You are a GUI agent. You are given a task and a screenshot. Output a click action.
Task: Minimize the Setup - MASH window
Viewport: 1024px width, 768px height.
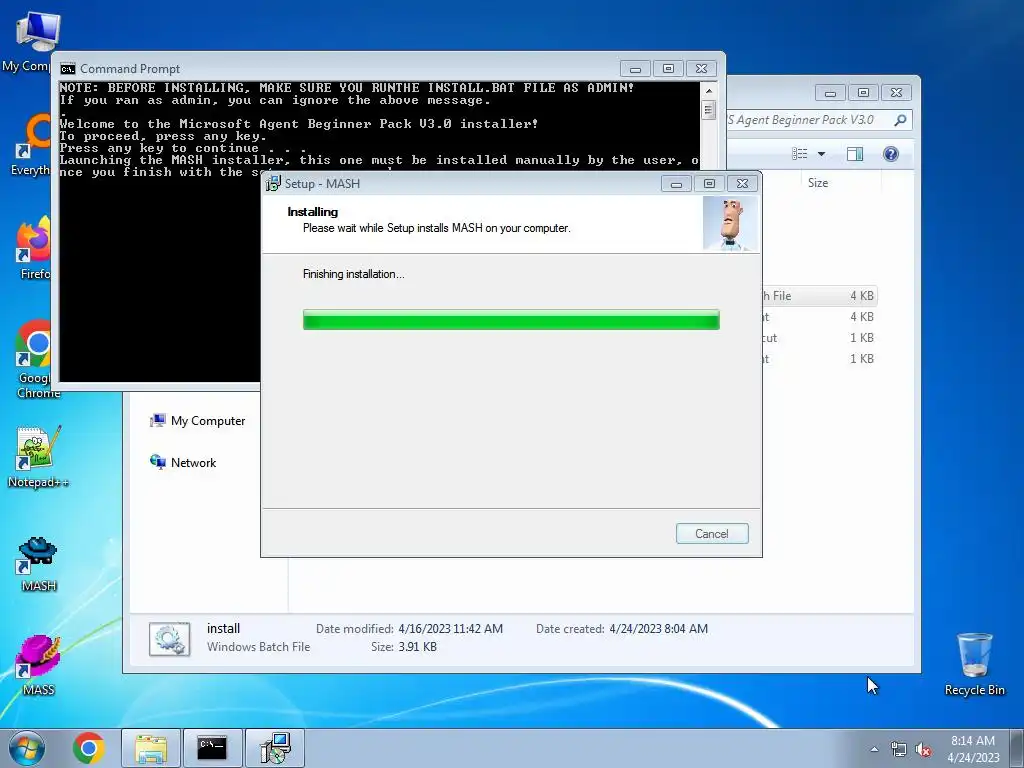pyautogui.click(x=676, y=184)
